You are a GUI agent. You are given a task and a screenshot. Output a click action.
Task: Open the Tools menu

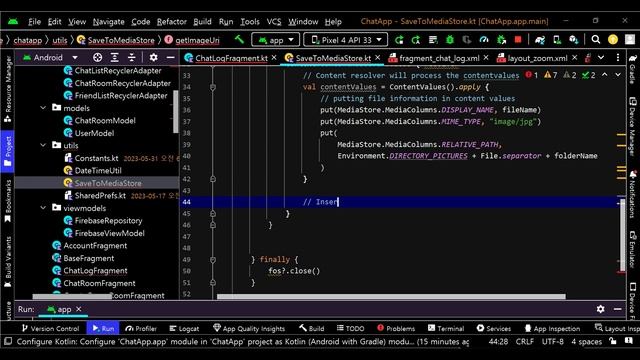pyautogui.click(x=250, y=22)
